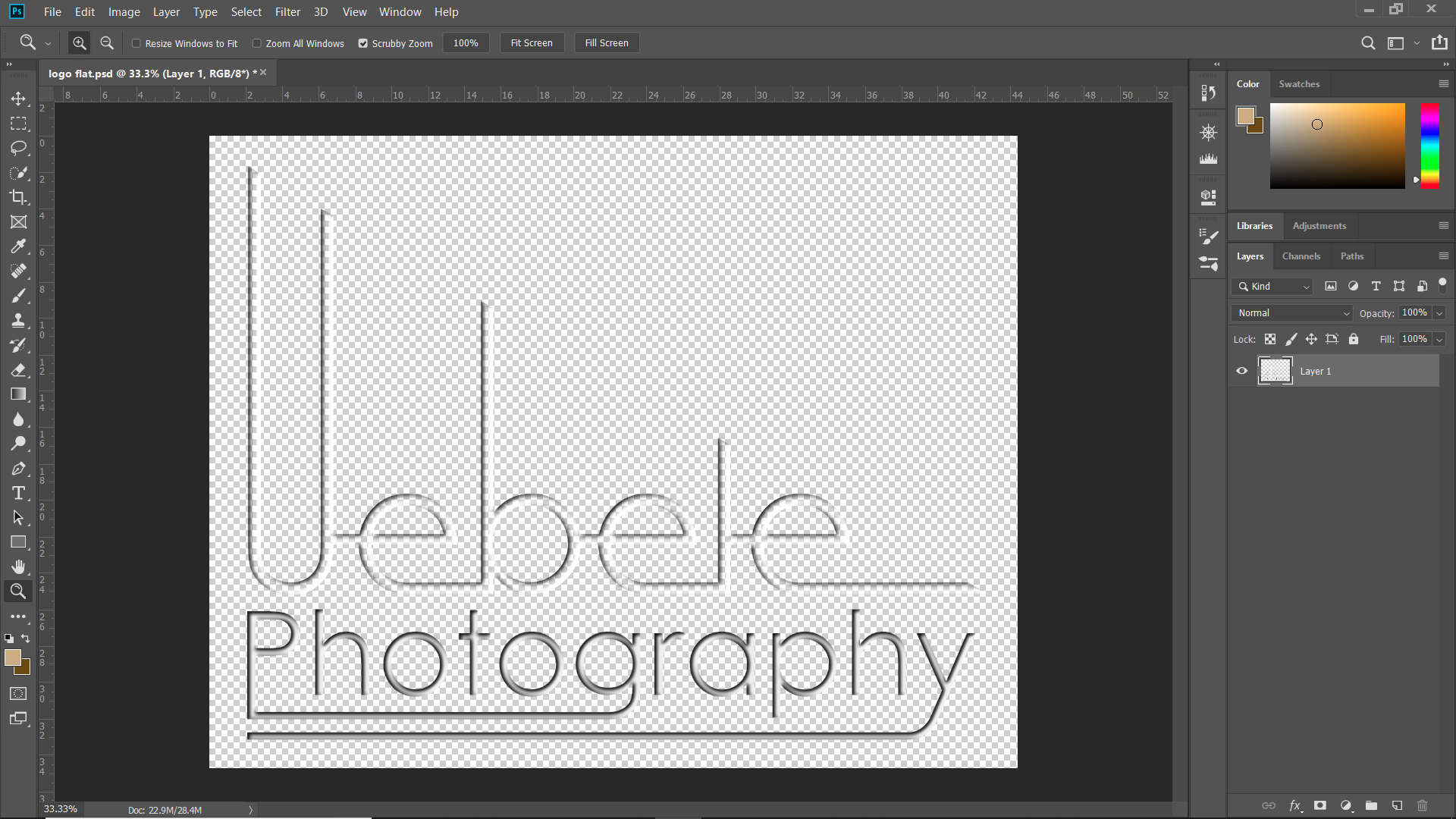Select the Clone Stamp tool
The width and height of the screenshot is (1456, 819).
(x=18, y=320)
